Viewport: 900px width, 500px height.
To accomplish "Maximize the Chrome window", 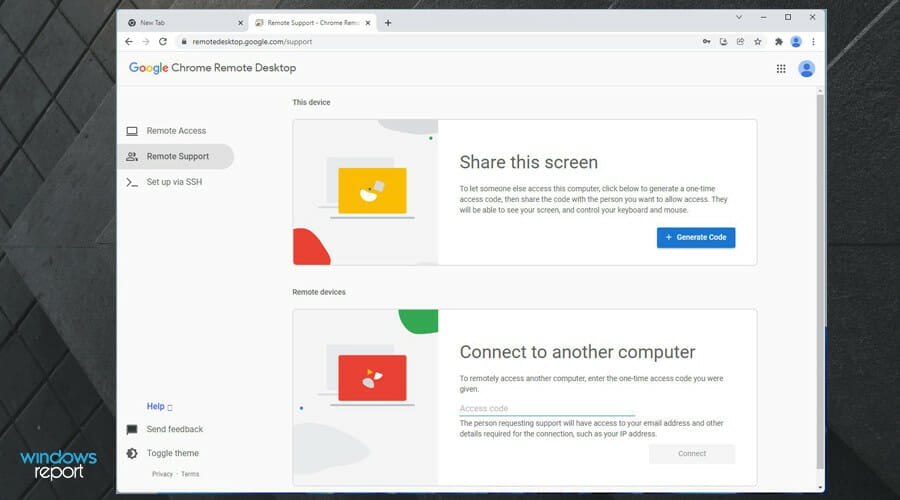I will [788, 17].
